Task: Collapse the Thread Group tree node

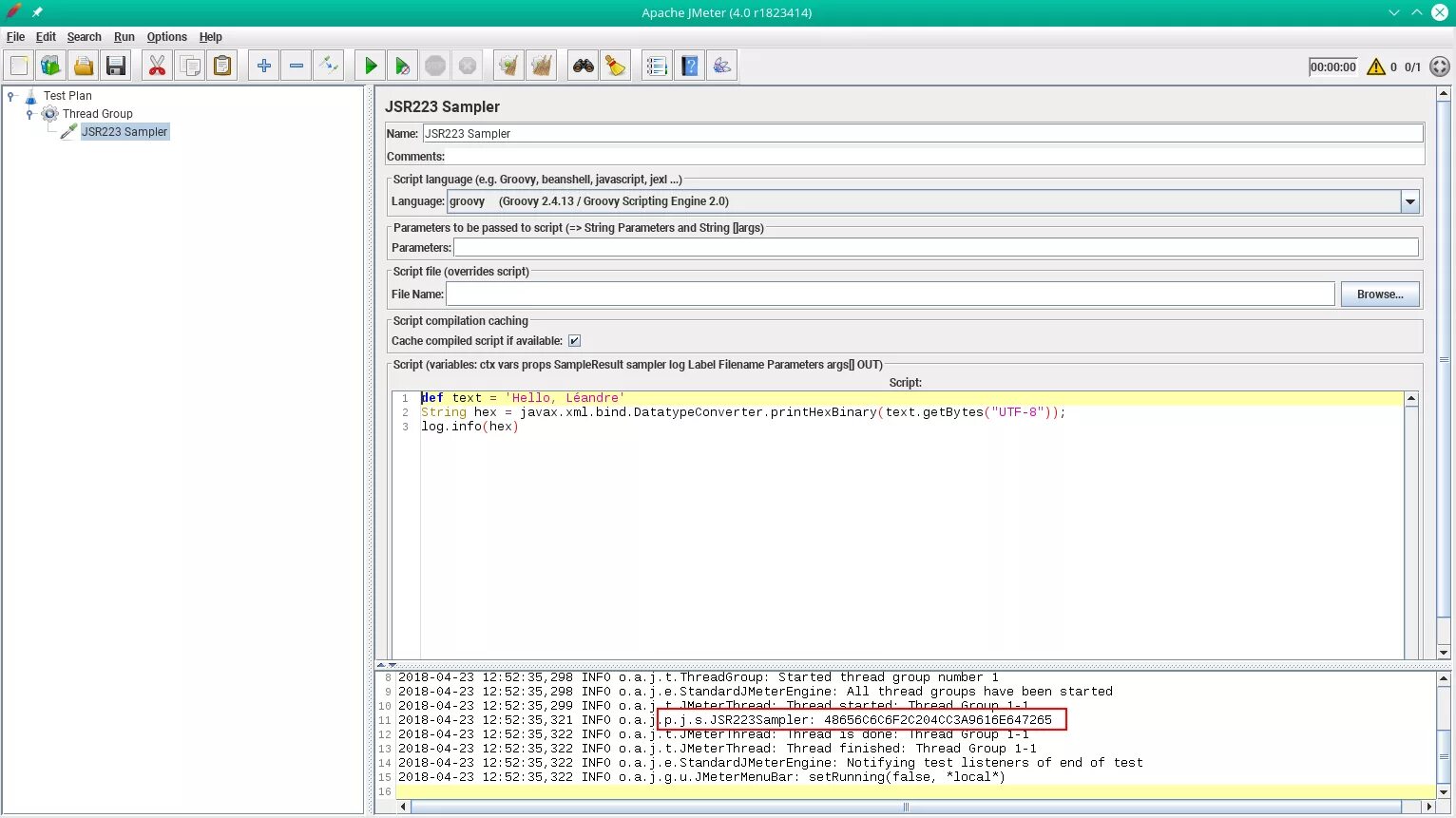Action: click(x=29, y=114)
